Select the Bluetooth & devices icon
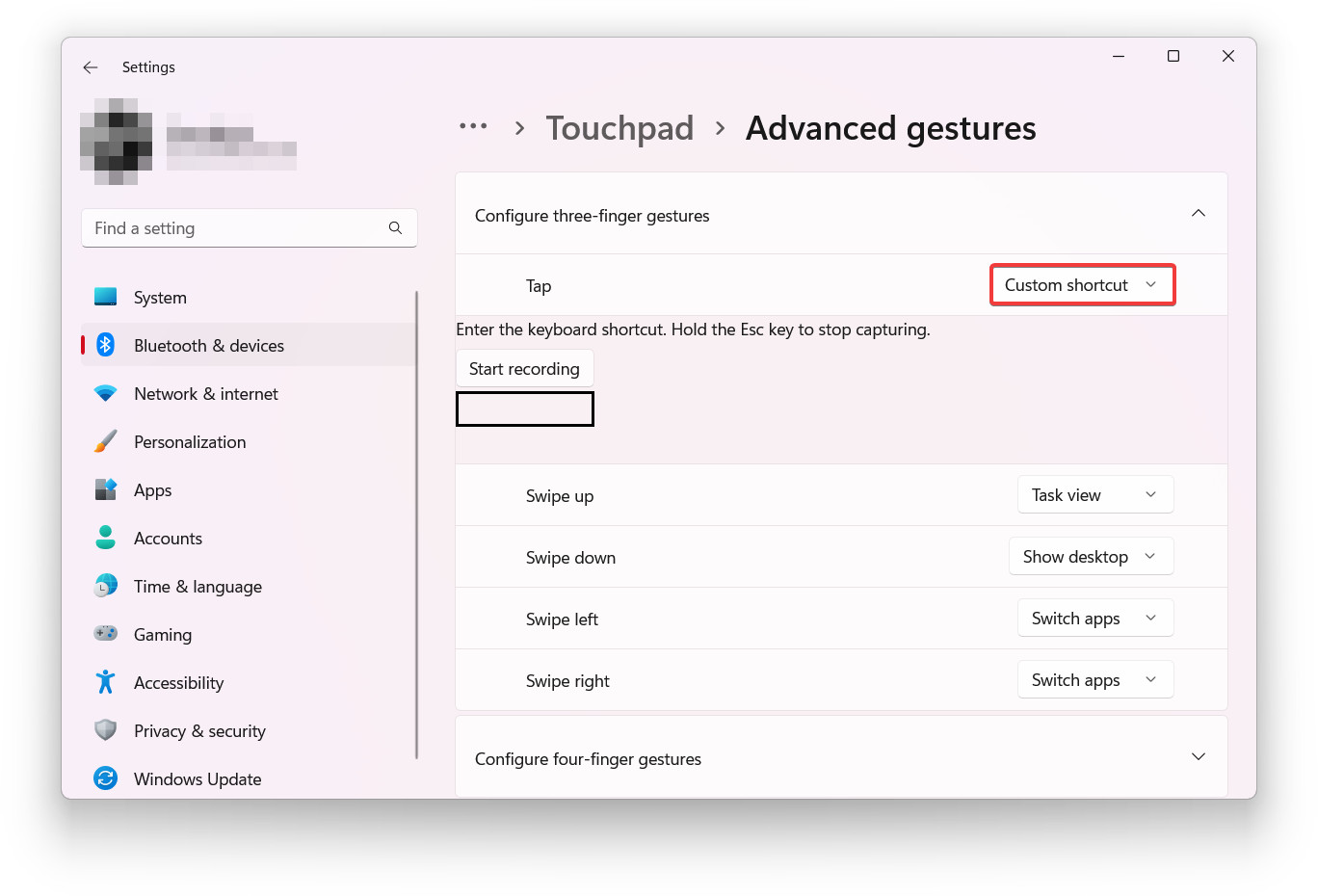This screenshot has width=1318, height=896. point(106,345)
